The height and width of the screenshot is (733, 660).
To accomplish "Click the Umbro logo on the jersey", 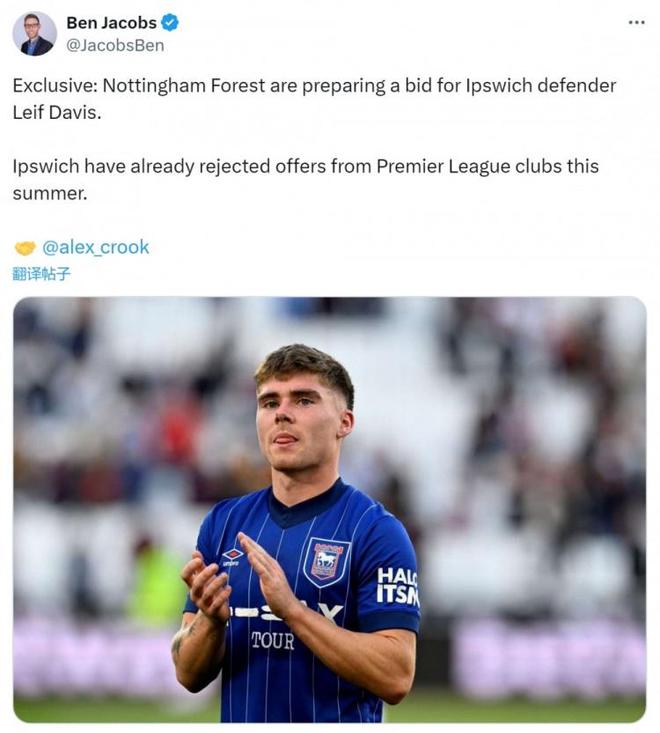I will [x=232, y=557].
